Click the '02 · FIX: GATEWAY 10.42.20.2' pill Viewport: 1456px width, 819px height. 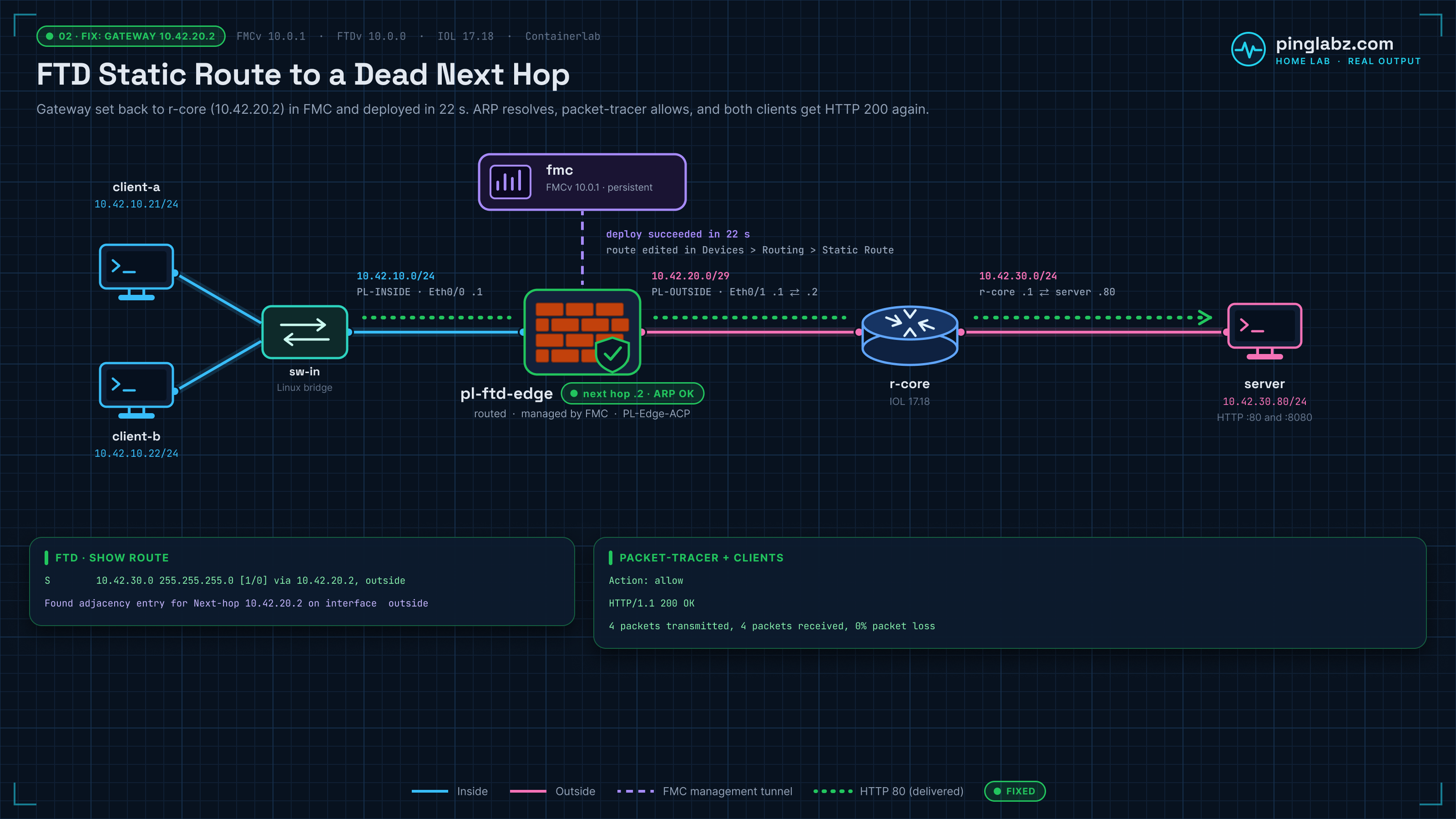click(x=131, y=36)
